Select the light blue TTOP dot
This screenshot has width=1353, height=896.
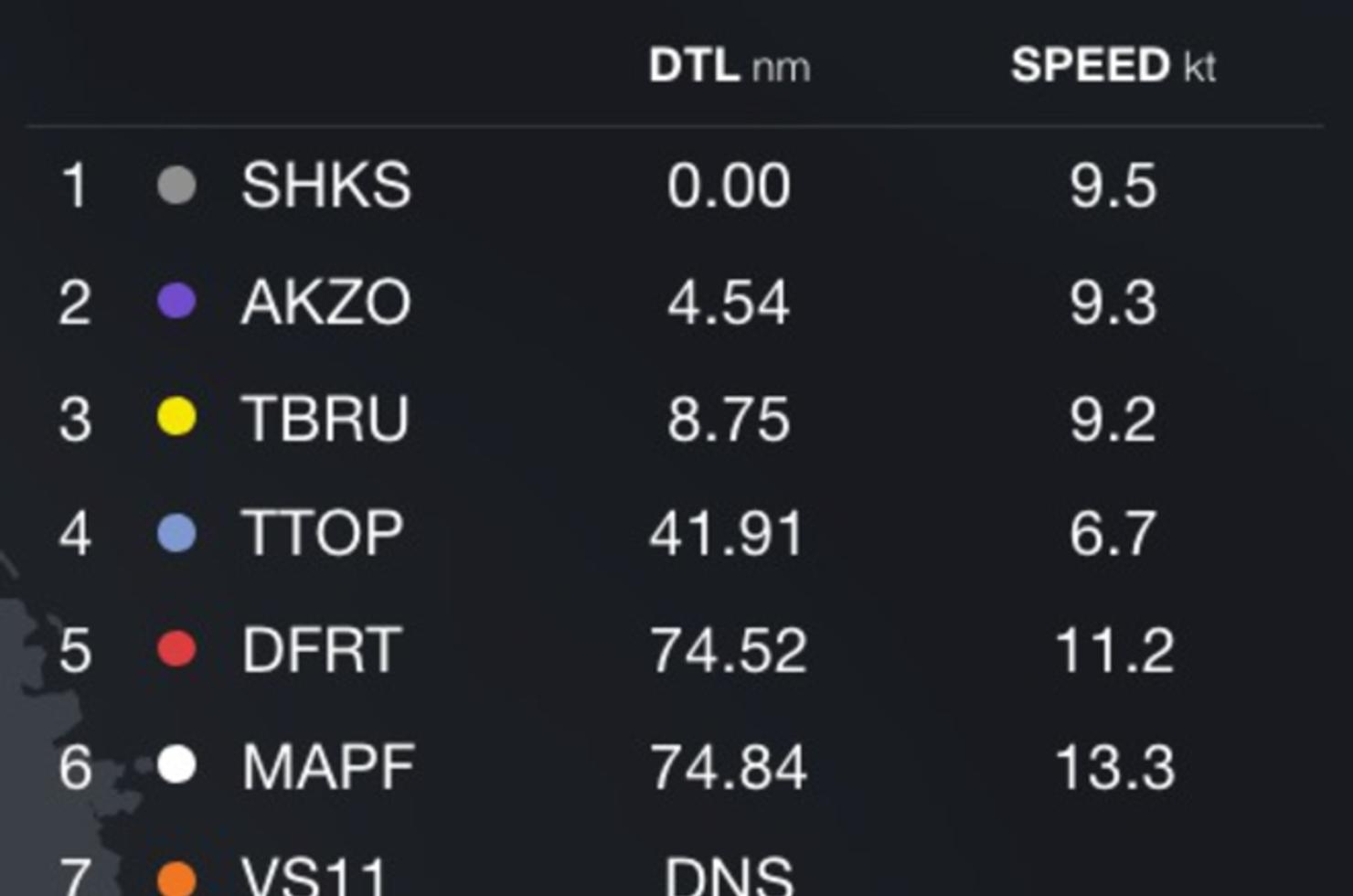coord(176,533)
